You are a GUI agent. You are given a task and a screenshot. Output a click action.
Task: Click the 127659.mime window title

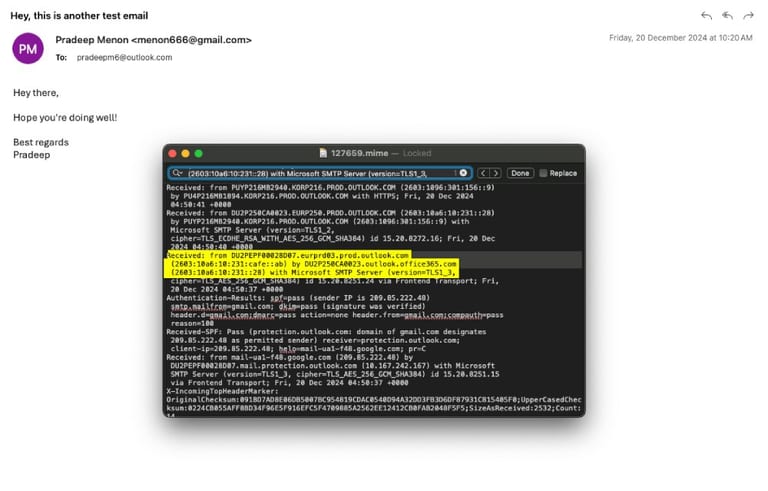click(x=359, y=153)
